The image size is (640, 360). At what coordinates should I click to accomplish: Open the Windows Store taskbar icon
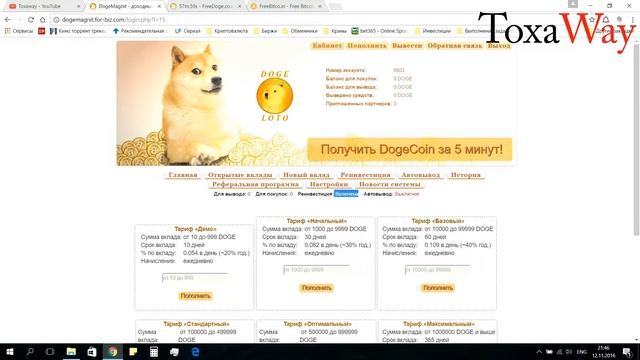tap(92, 352)
